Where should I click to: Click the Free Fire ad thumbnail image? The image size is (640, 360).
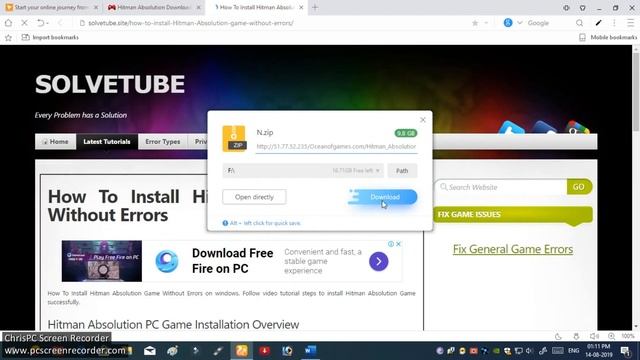pyautogui.click(x=102, y=261)
